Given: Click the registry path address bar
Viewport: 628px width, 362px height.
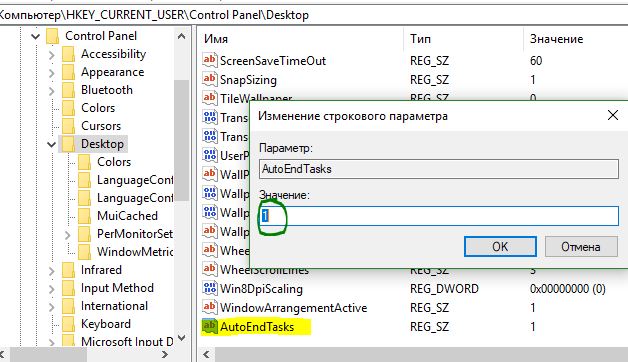Looking at the screenshot, I should click(314, 15).
